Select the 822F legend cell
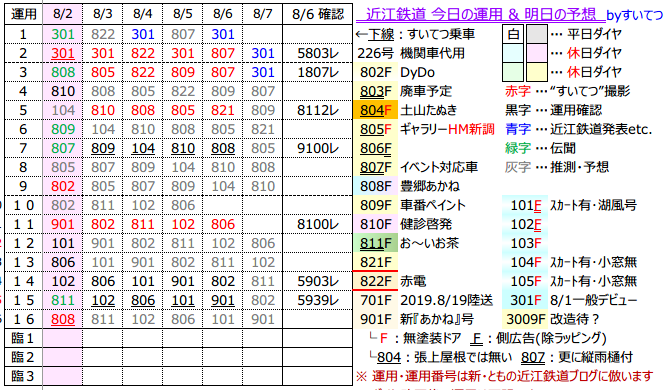The height and width of the screenshot is (390, 672). [x=375, y=281]
